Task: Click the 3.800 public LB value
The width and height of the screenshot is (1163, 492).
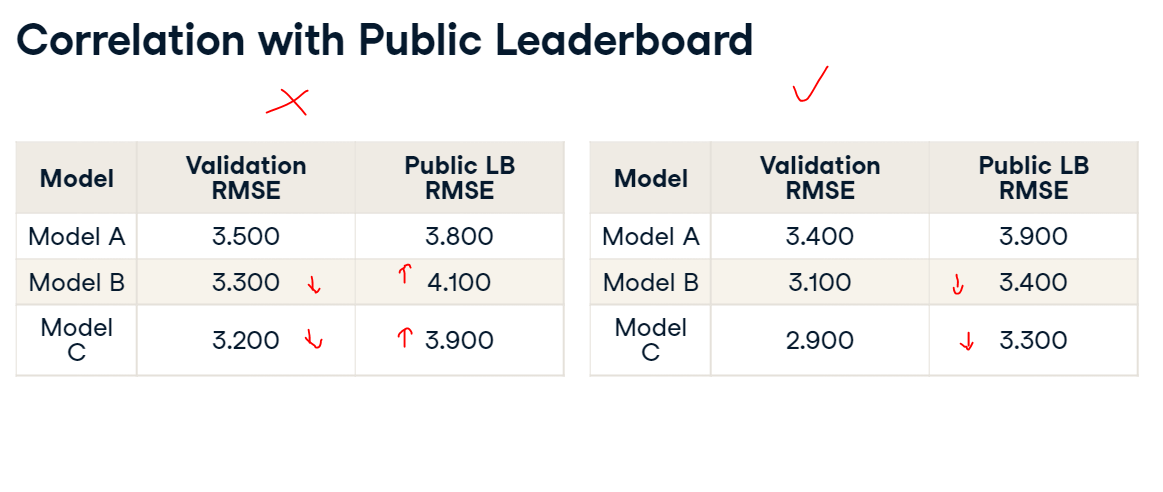Action: pos(459,237)
